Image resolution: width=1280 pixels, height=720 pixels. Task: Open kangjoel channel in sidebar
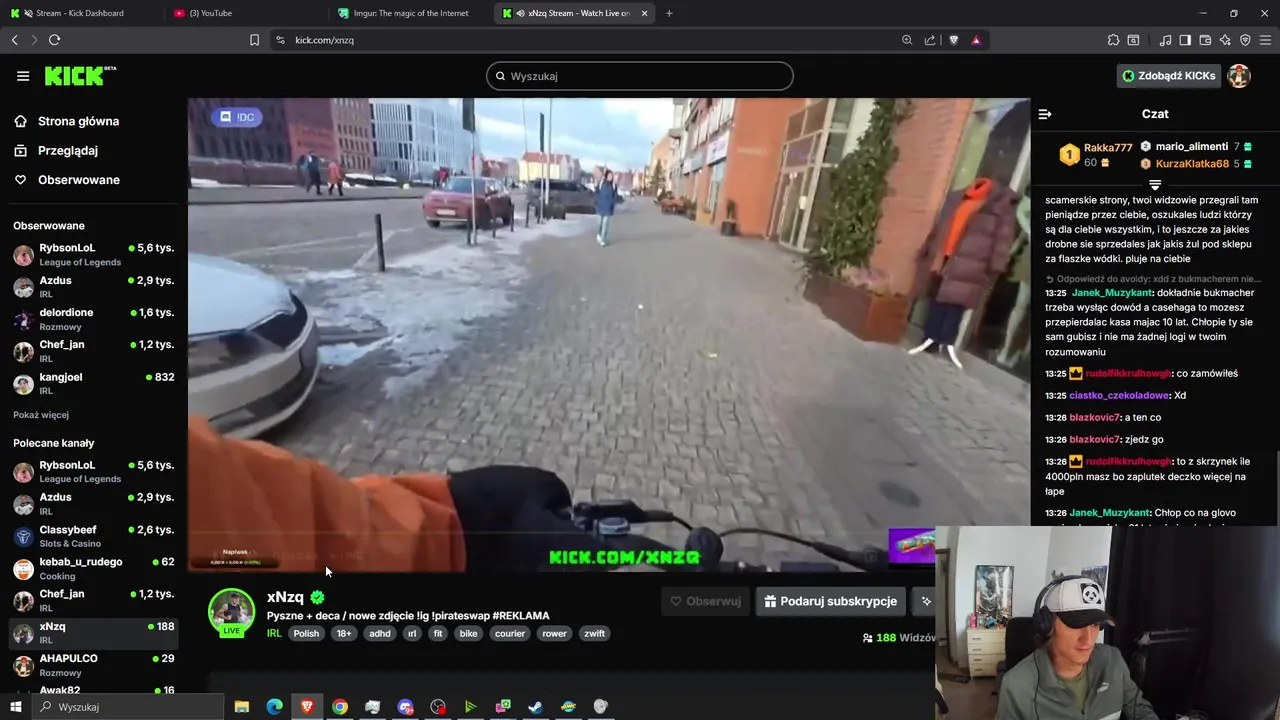[x=94, y=383]
